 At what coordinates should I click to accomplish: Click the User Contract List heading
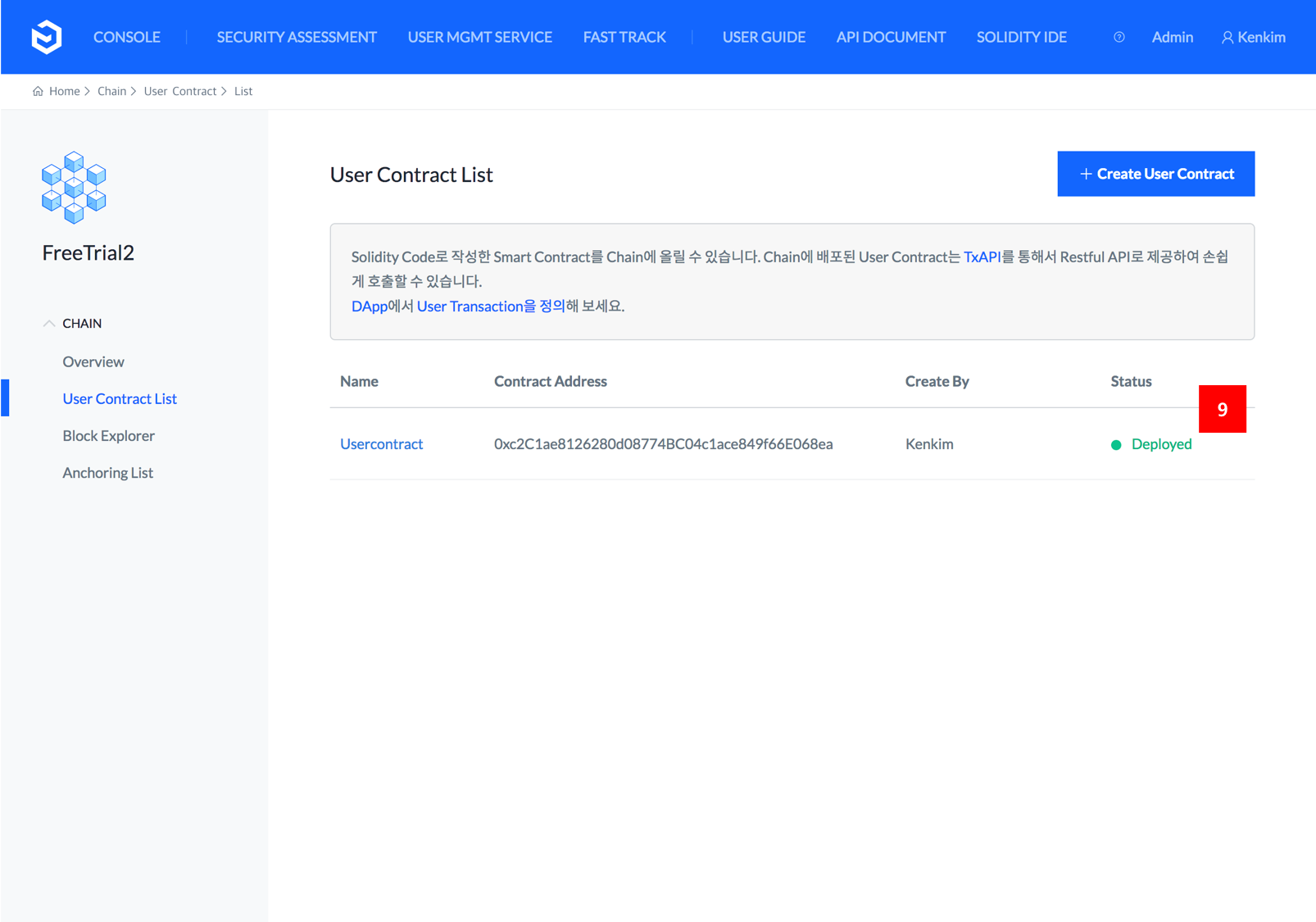click(x=411, y=175)
